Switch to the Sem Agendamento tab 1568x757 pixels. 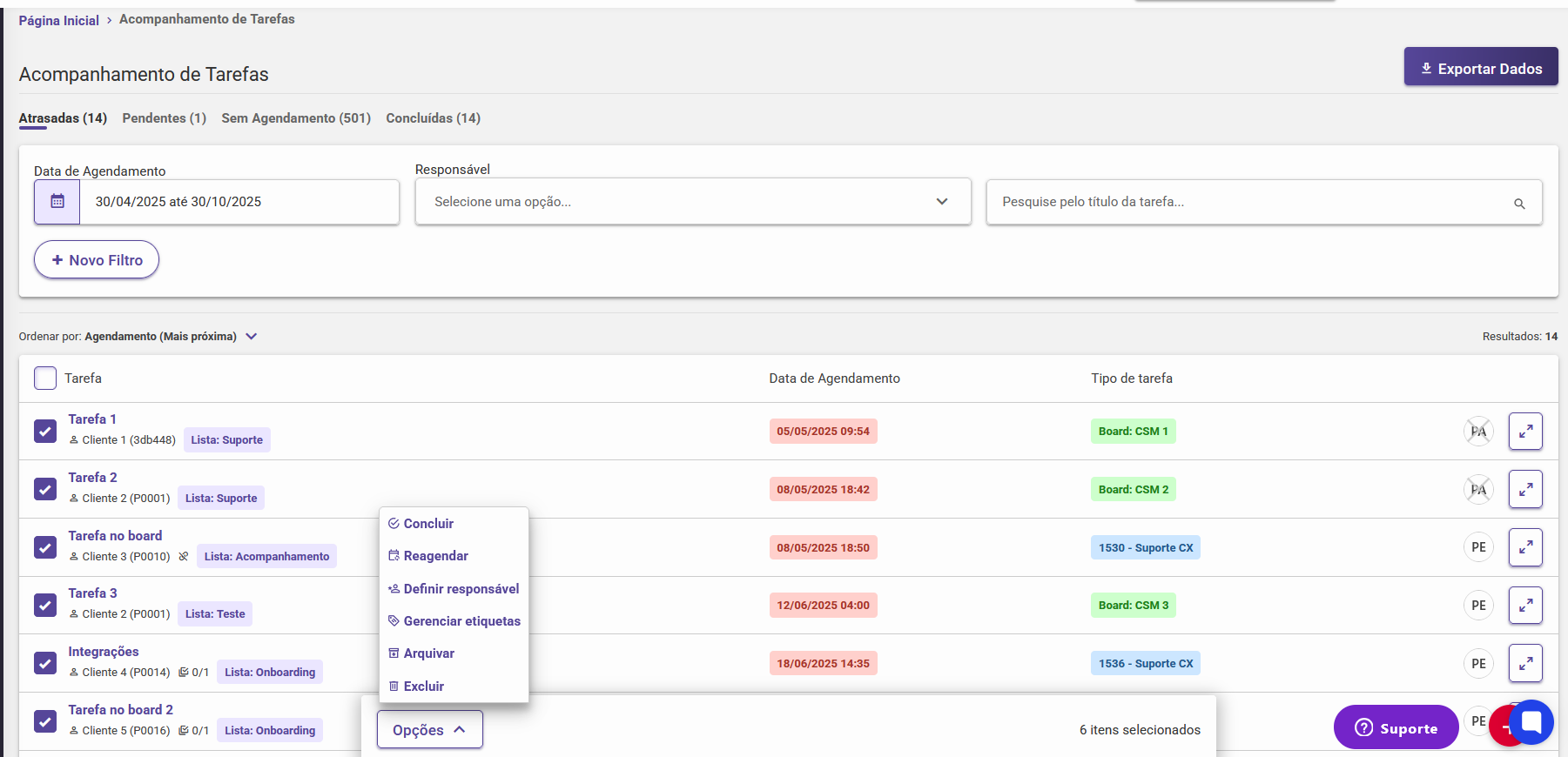[296, 118]
